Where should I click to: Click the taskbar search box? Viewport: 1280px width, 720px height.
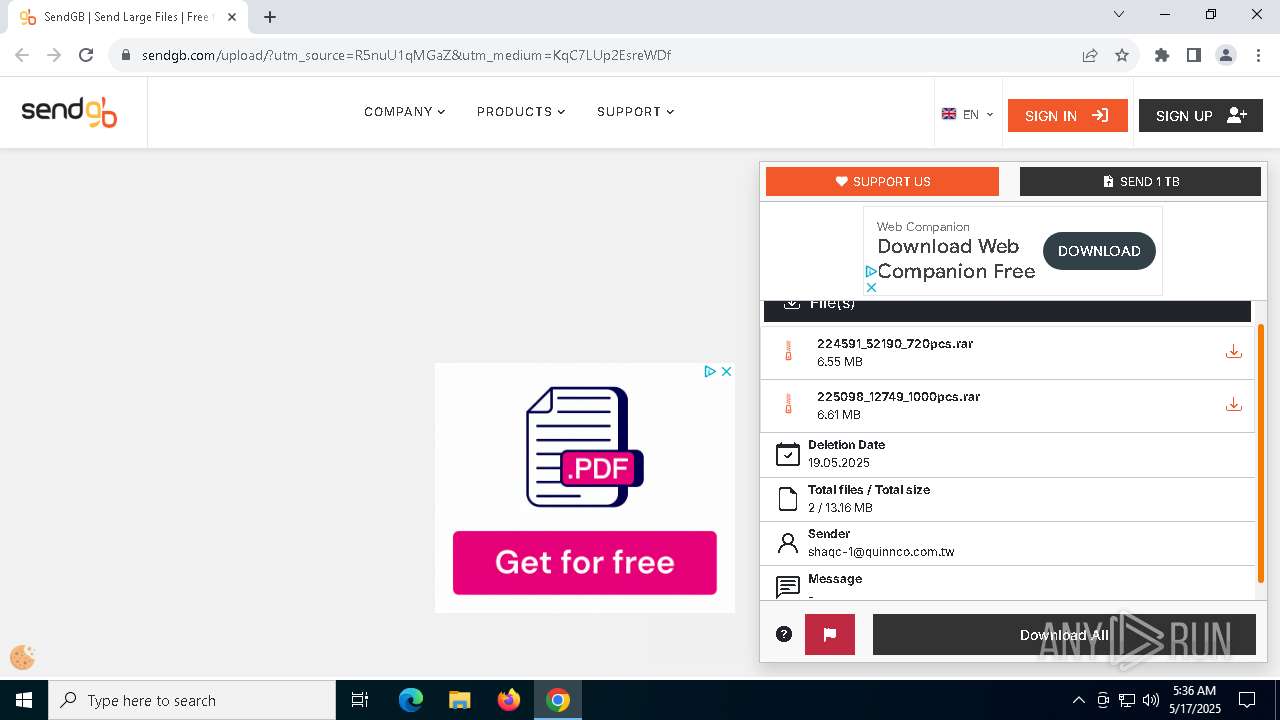click(192, 700)
